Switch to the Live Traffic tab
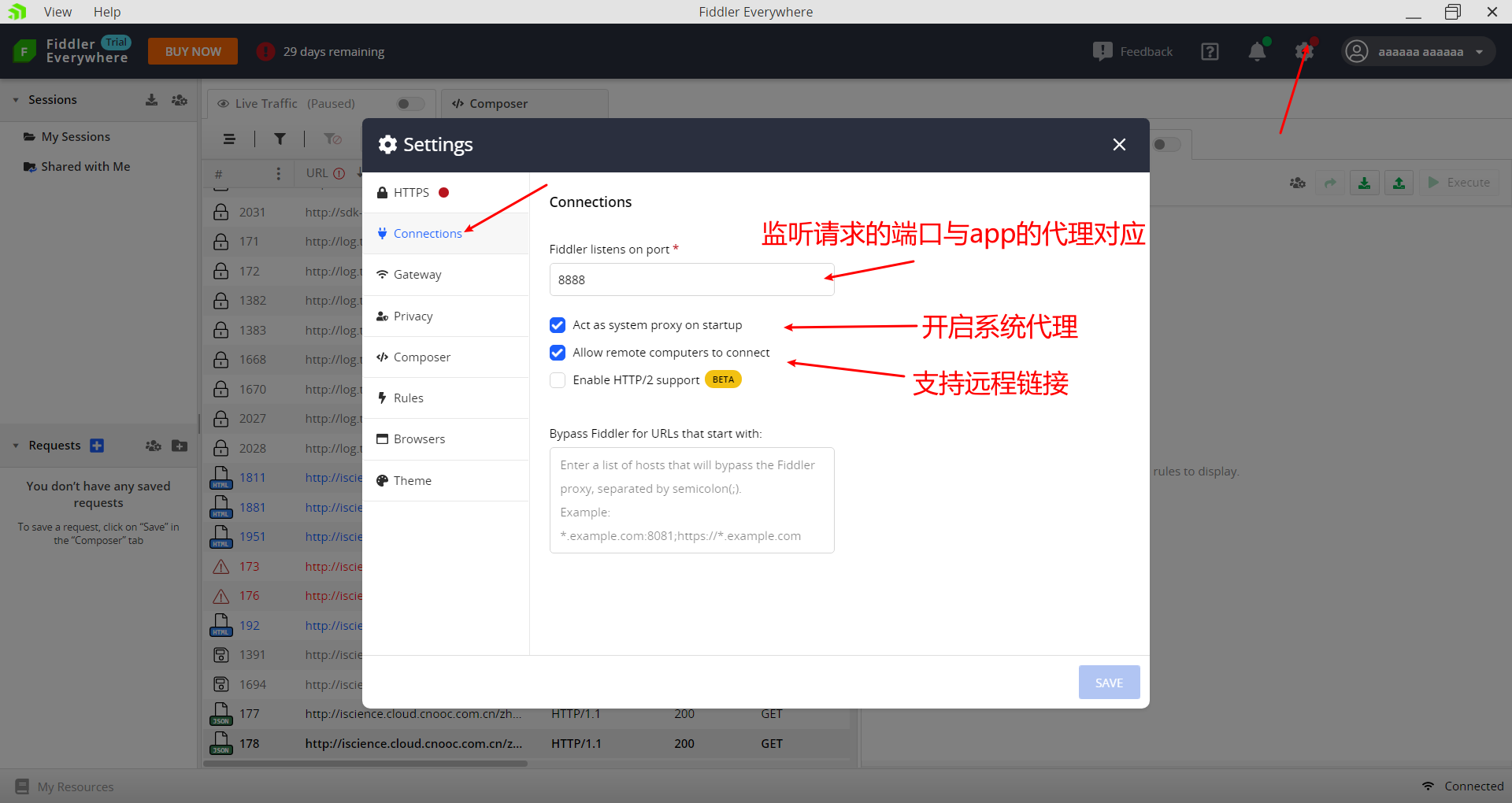The height and width of the screenshot is (803, 1512). tap(321, 103)
